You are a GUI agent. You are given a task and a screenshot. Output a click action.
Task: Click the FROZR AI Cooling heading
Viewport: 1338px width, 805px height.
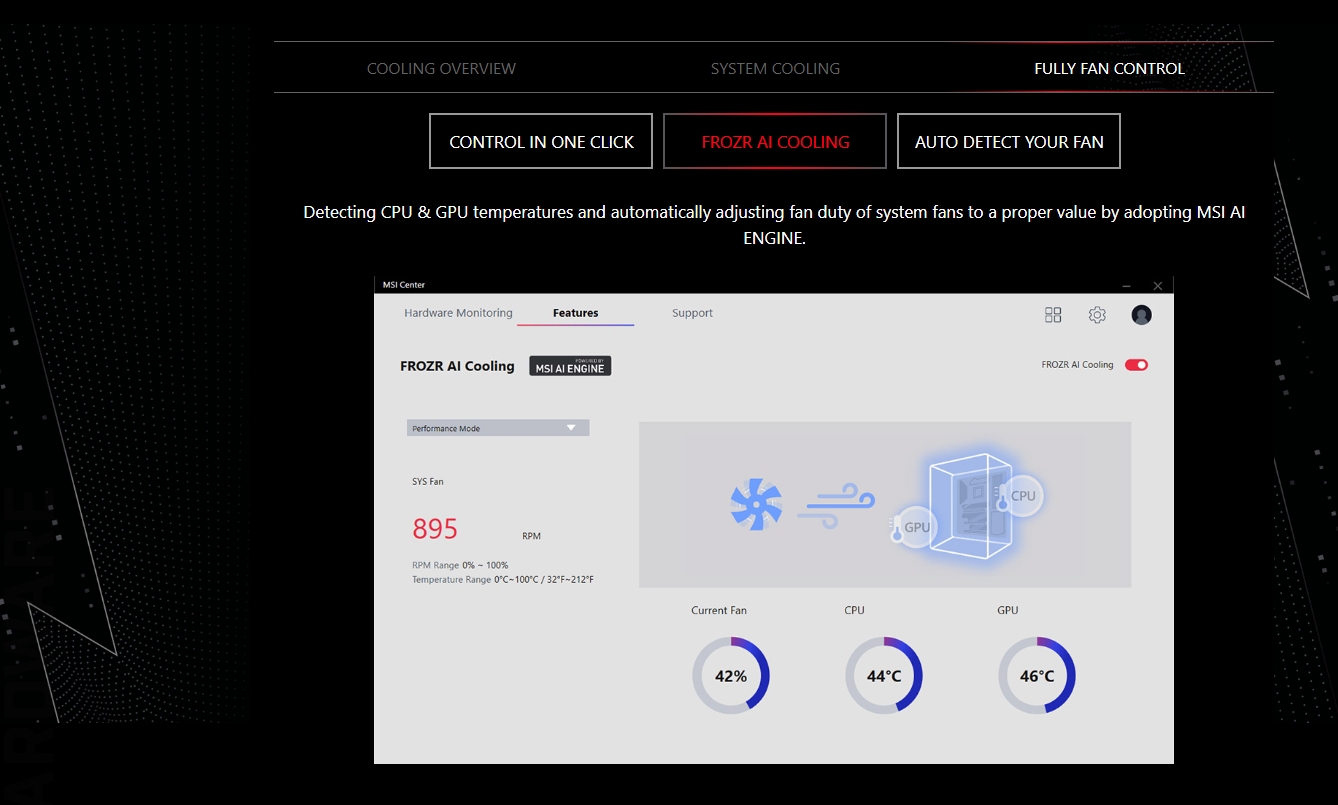coord(457,366)
